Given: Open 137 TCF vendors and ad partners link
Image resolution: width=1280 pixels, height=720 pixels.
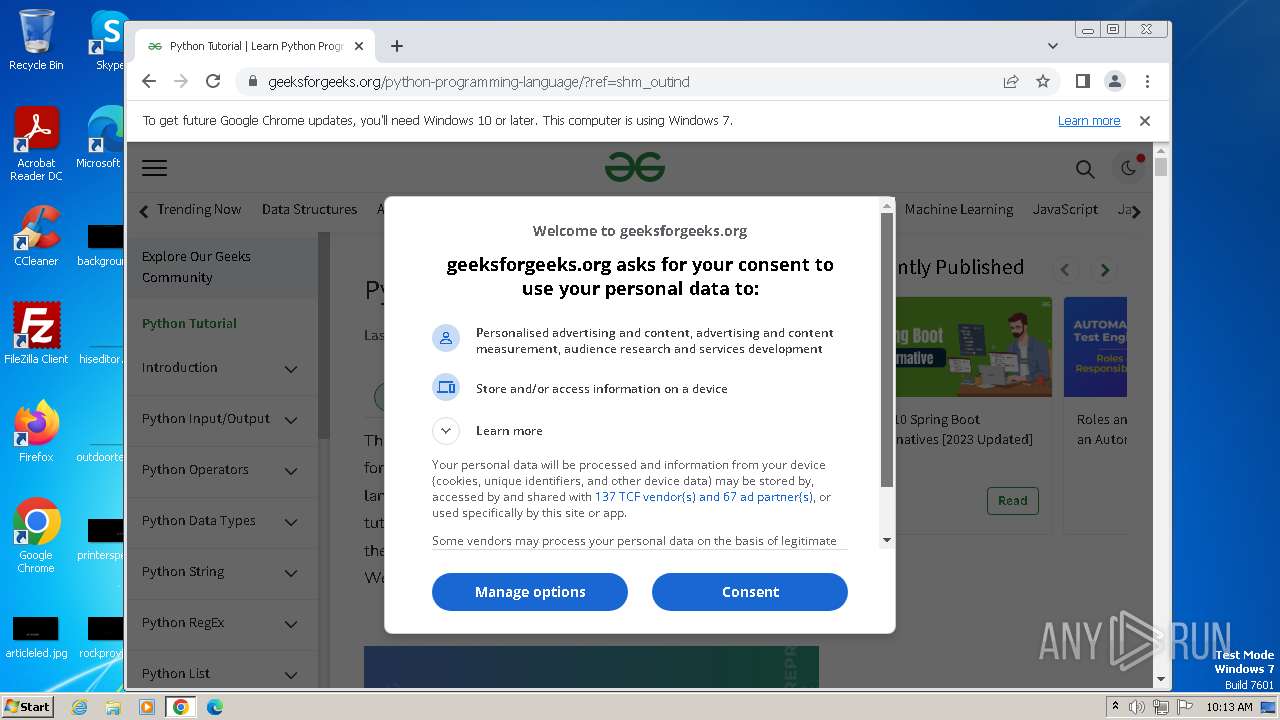Looking at the screenshot, I should [704, 497].
